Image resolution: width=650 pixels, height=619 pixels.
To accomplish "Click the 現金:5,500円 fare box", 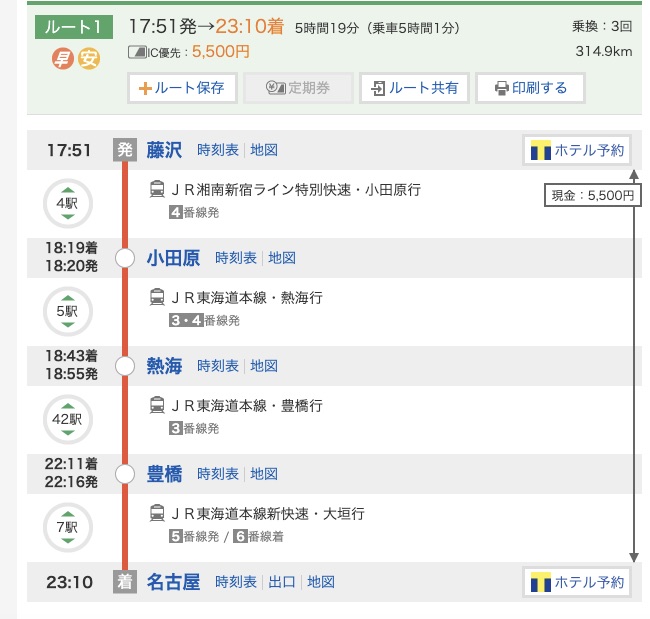I will [593, 195].
